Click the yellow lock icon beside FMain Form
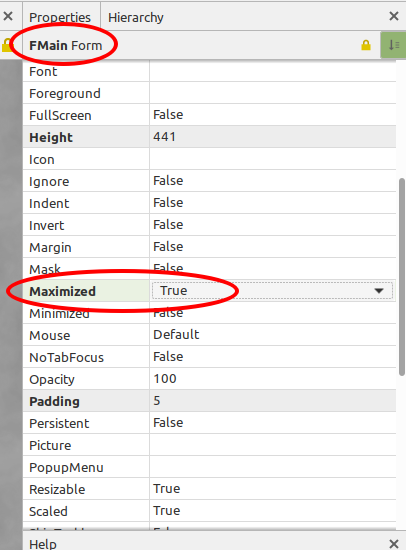 (x=366, y=45)
